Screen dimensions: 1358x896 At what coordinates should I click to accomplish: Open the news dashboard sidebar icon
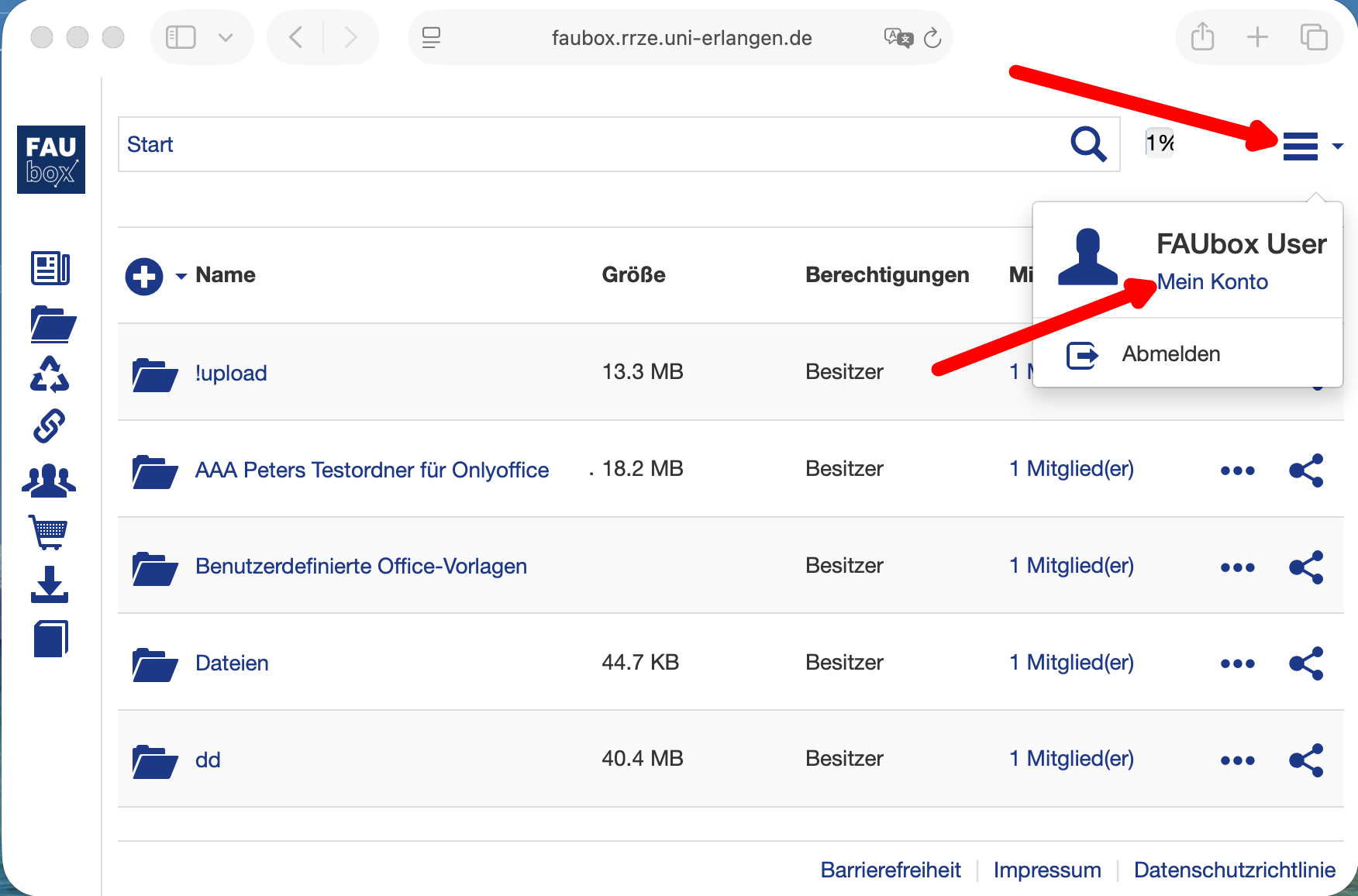(50, 269)
